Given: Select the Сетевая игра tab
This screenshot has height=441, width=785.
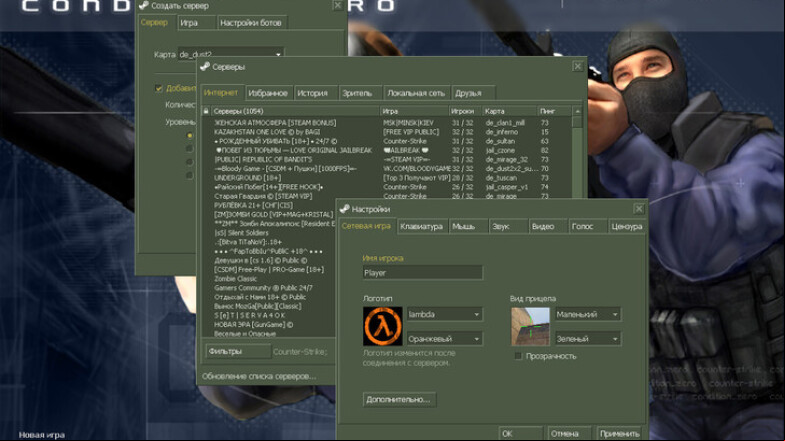Looking at the screenshot, I should tap(366, 226).
